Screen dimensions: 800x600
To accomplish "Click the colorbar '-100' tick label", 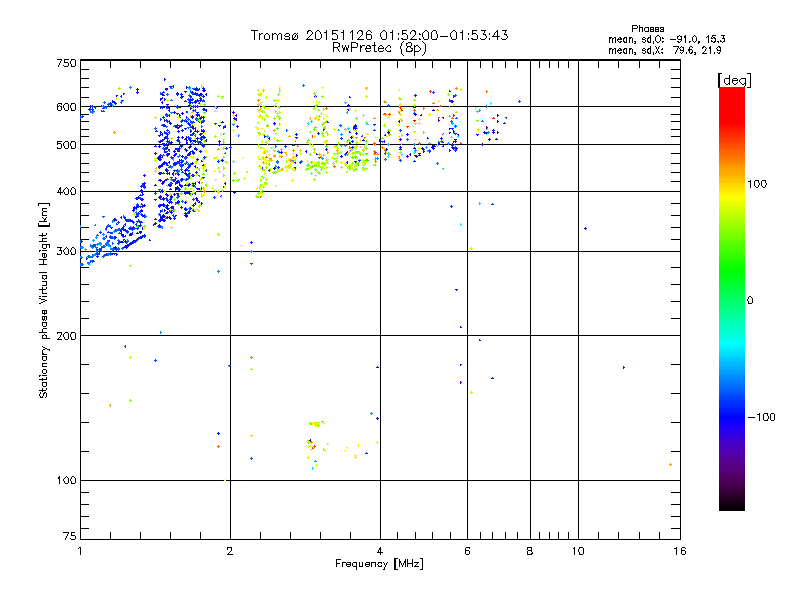I will [761, 417].
